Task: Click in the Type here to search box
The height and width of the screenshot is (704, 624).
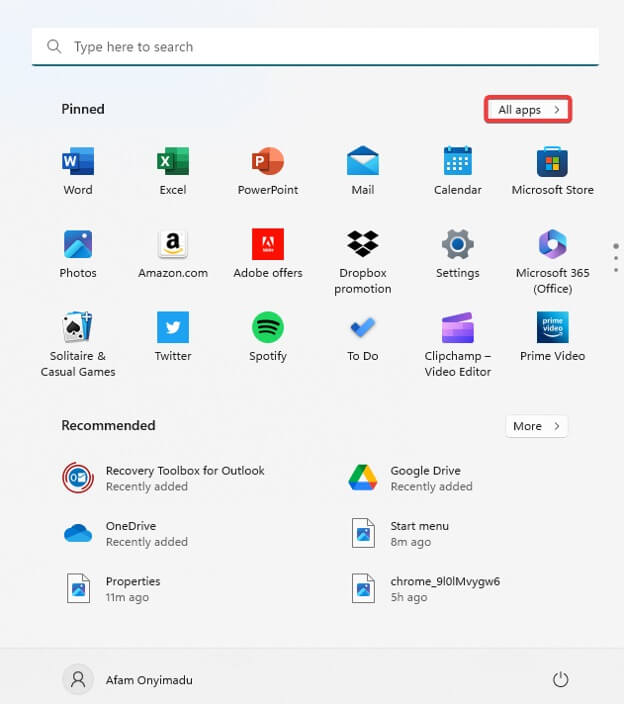Action: [315, 47]
